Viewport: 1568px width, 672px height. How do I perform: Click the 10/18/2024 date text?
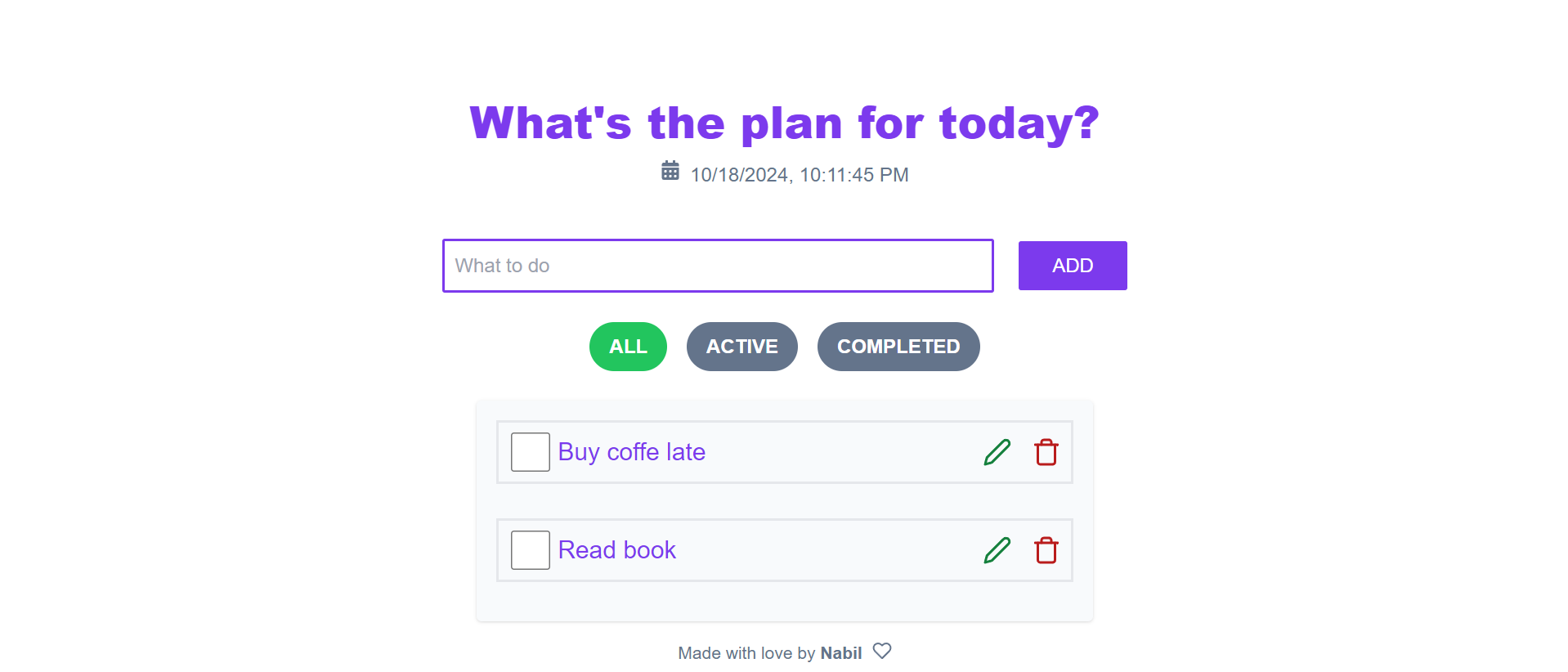click(x=740, y=175)
